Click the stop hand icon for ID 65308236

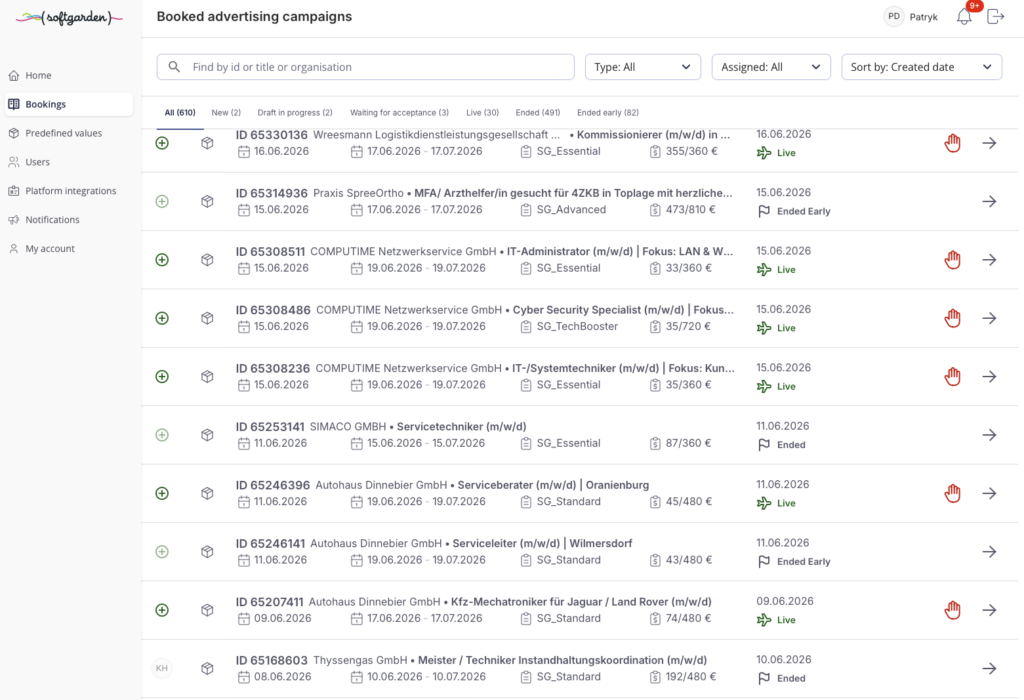click(952, 377)
